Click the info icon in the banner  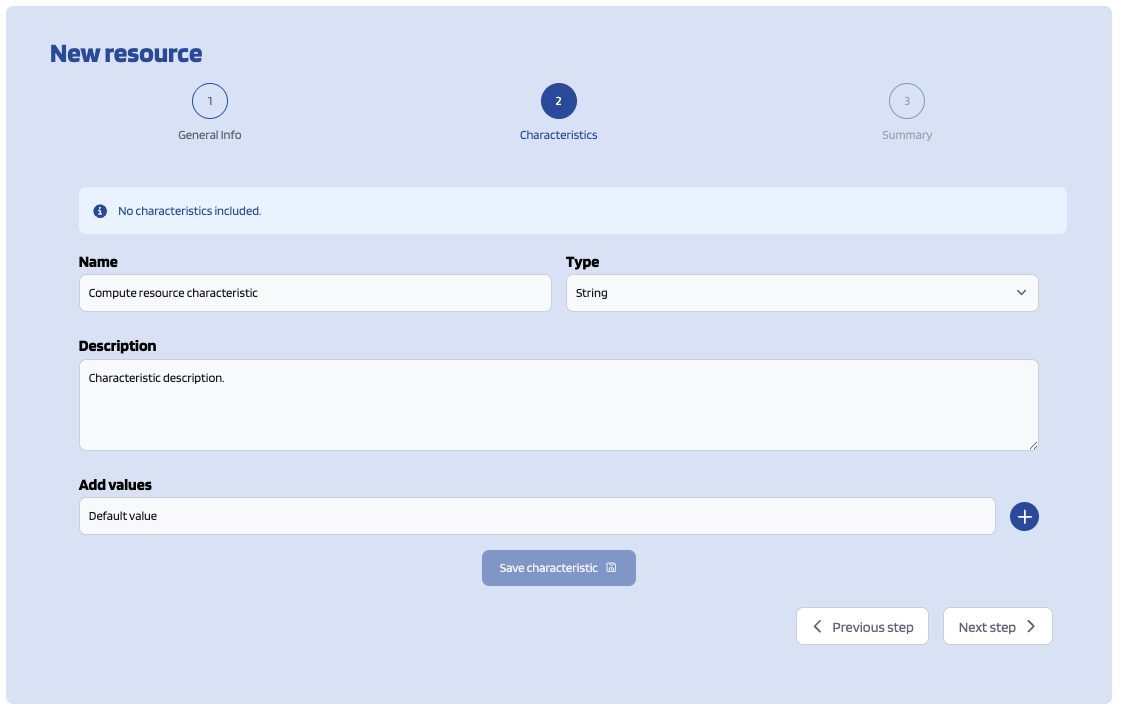click(100, 211)
